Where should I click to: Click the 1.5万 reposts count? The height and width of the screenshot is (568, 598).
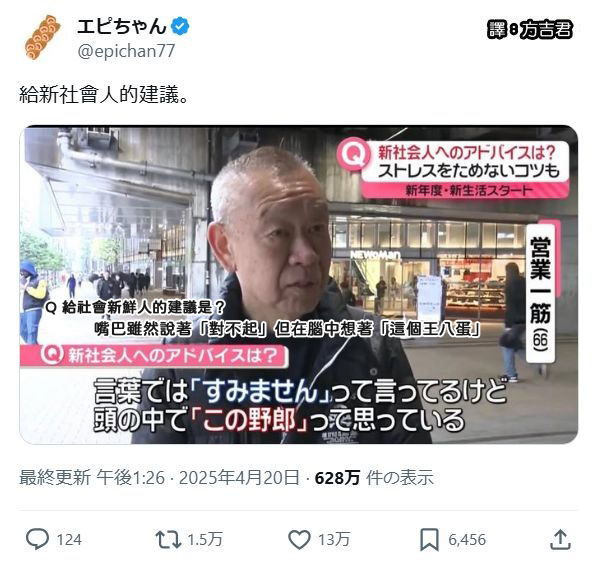point(205,539)
